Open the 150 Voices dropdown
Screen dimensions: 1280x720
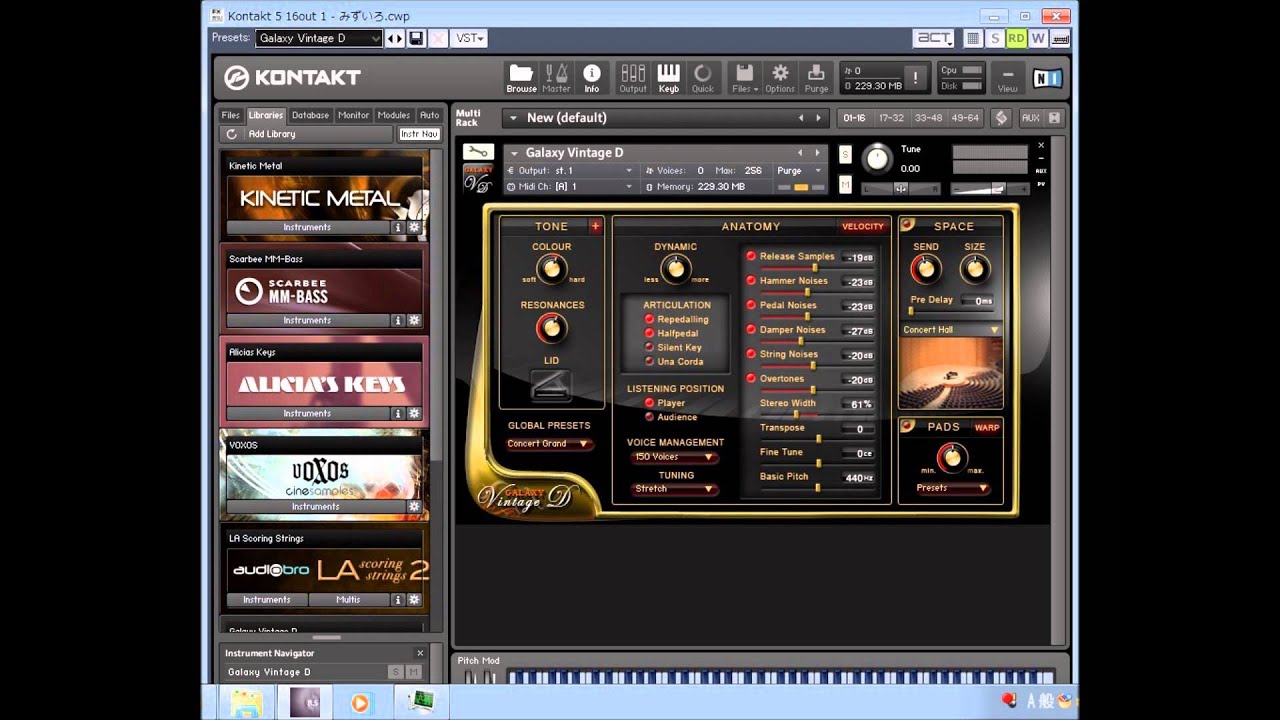click(675, 457)
